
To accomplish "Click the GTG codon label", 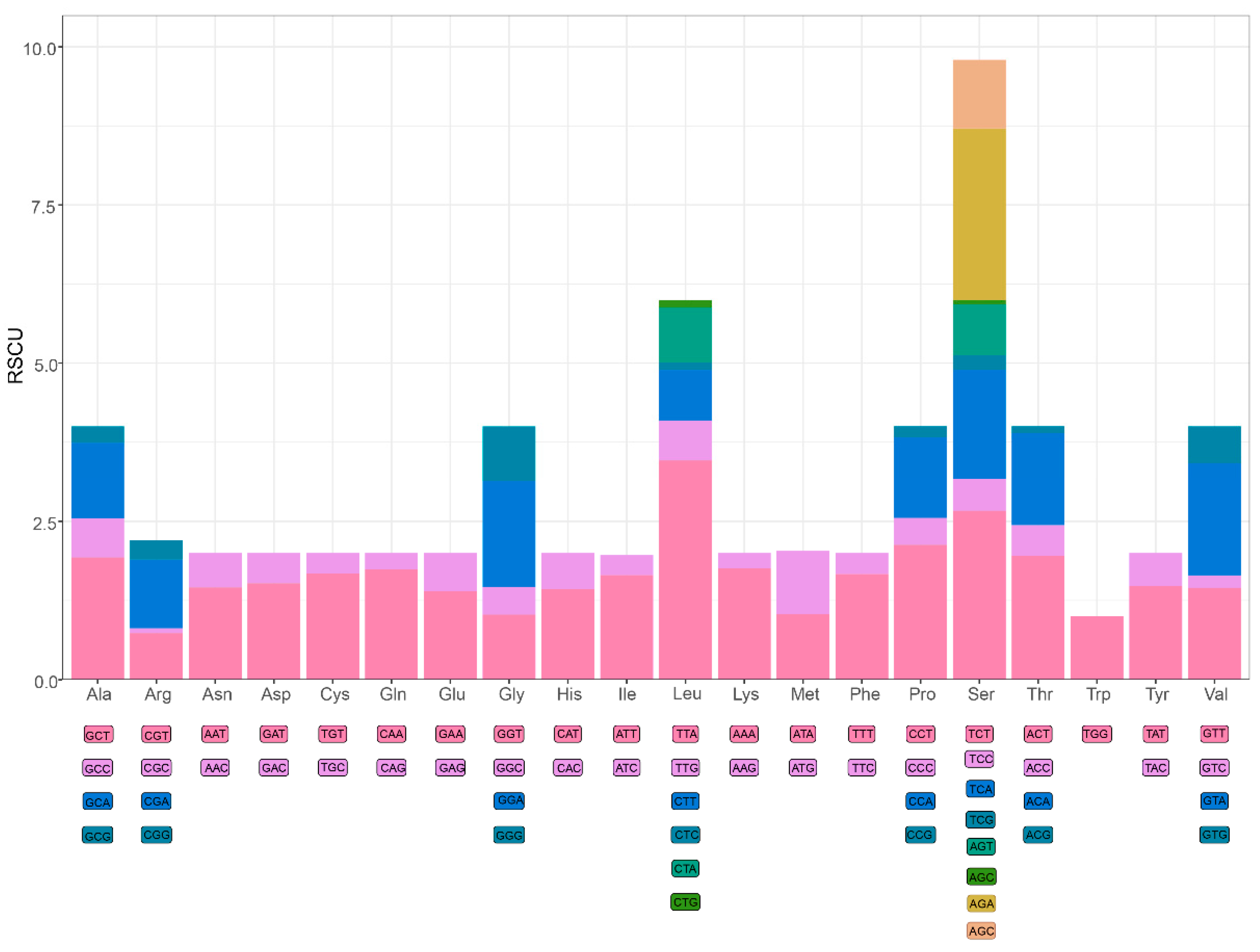I will pyautogui.click(x=1214, y=834).
